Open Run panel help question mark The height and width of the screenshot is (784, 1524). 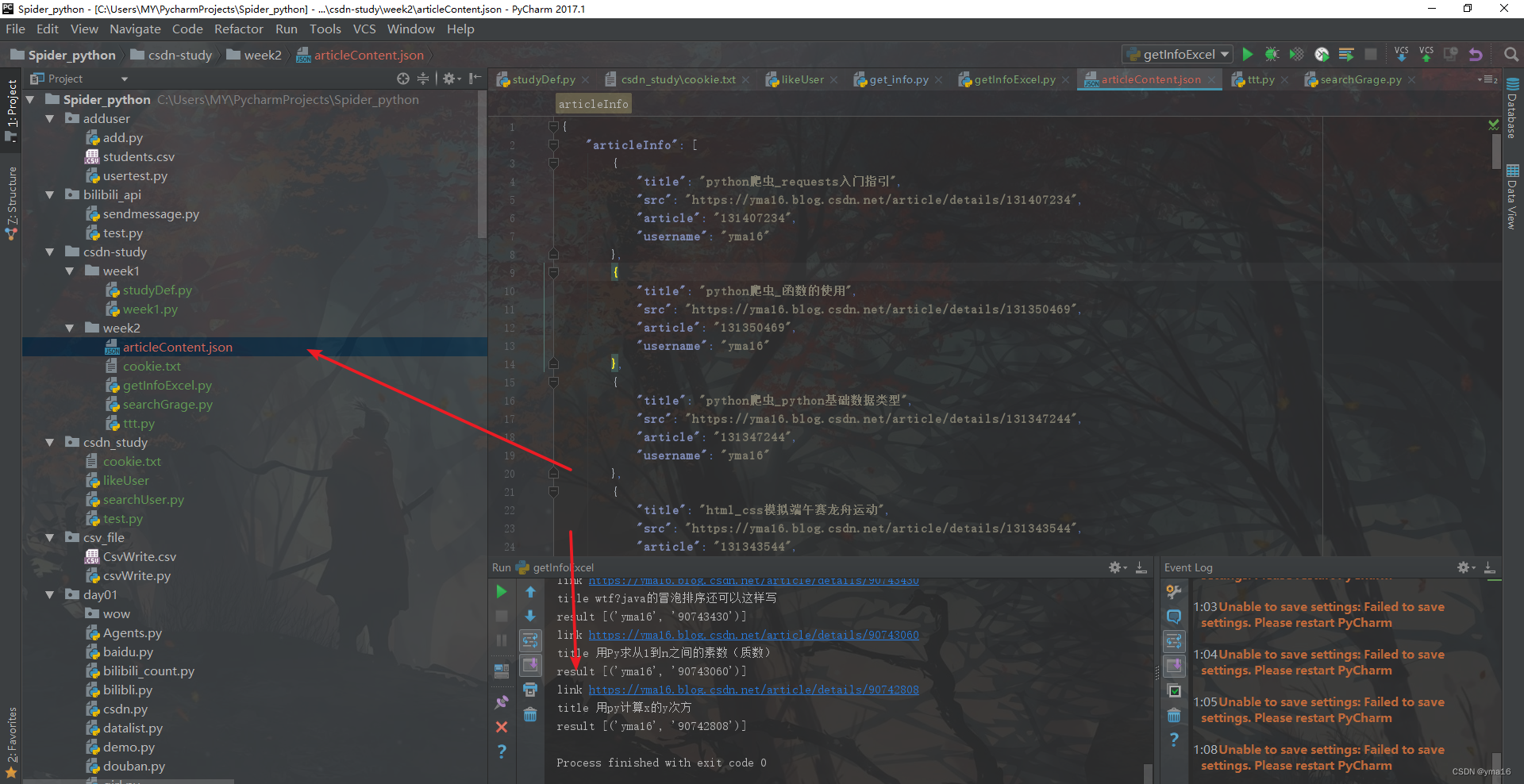[x=502, y=751]
